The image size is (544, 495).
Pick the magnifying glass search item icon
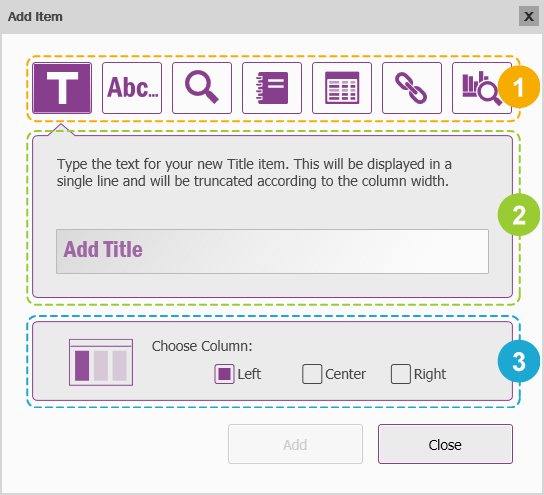click(x=202, y=88)
